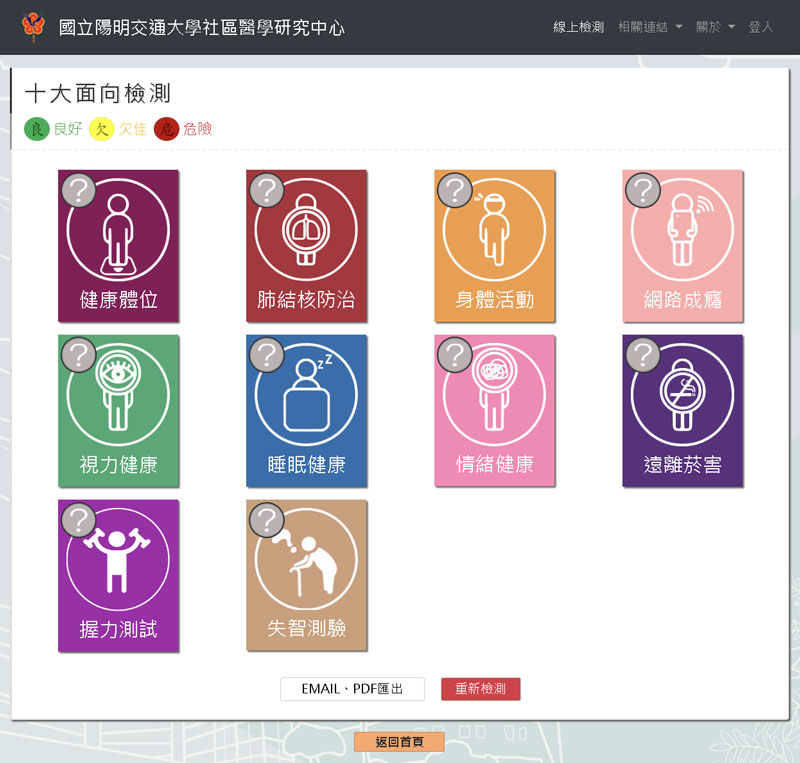Viewport: 800px width, 763px height.
Task: Click the yellow 欠 status badge
Action: (x=102, y=129)
